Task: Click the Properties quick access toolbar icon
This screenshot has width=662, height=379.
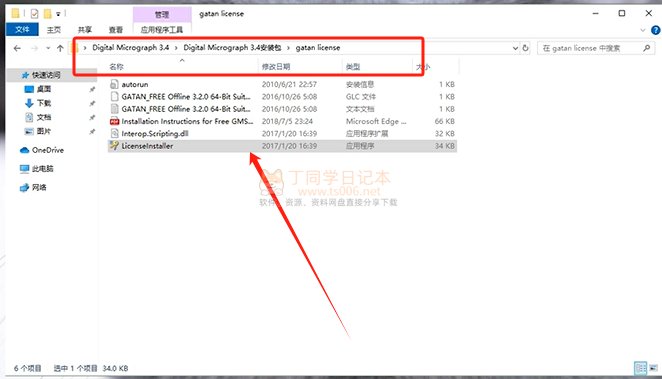Action: pos(34,14)
